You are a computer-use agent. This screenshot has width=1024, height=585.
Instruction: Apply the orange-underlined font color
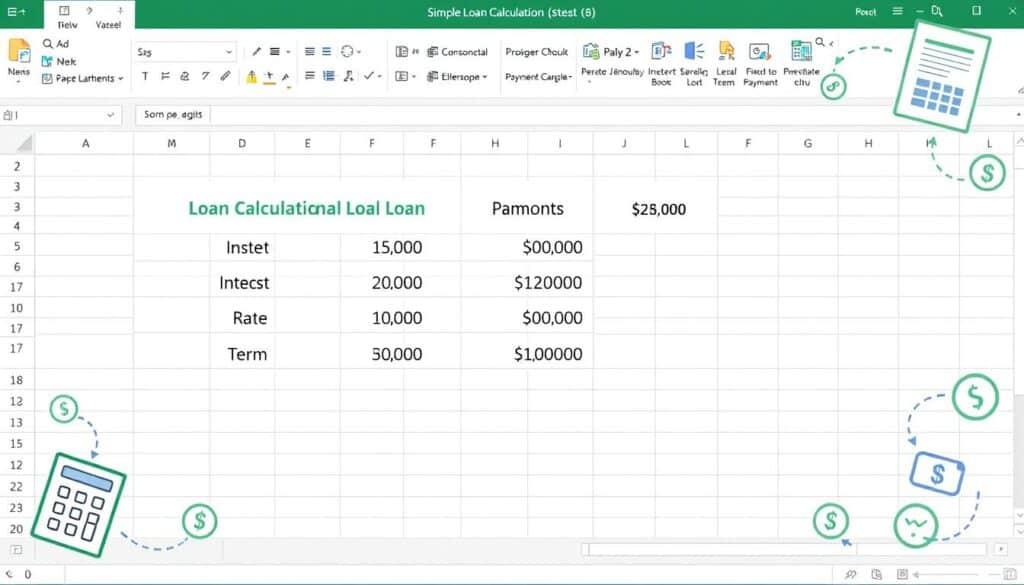[269, 77]
